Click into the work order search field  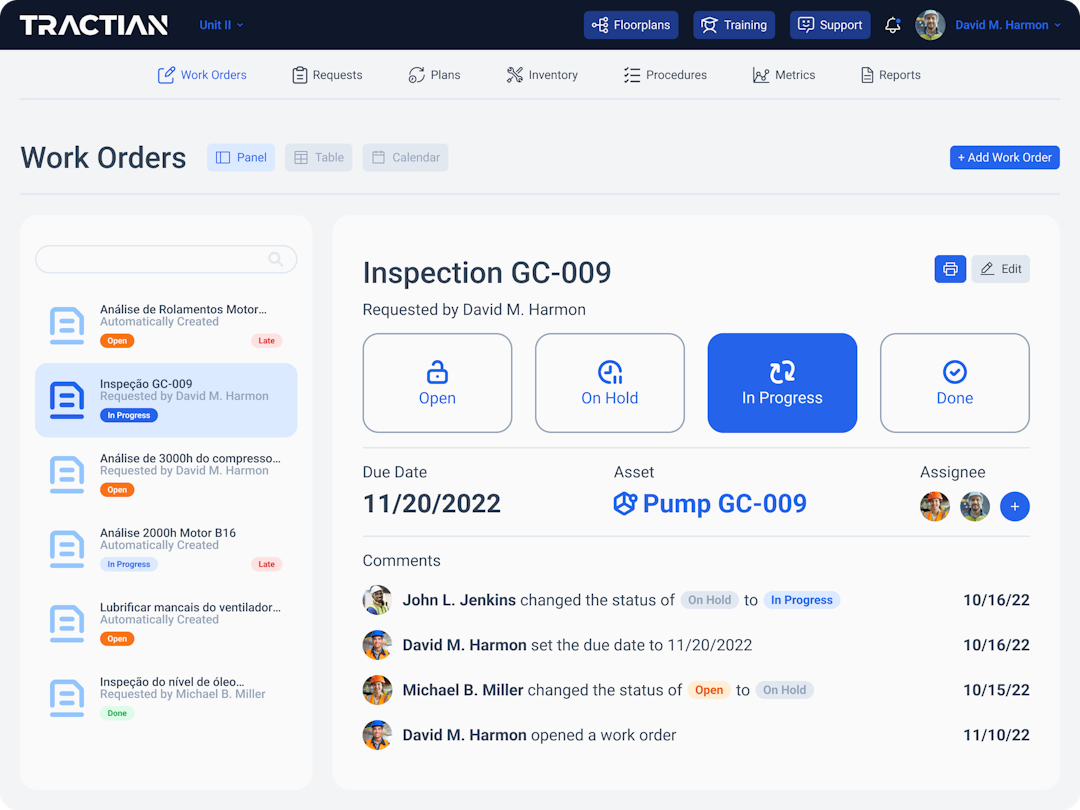[x=150, y=259]
